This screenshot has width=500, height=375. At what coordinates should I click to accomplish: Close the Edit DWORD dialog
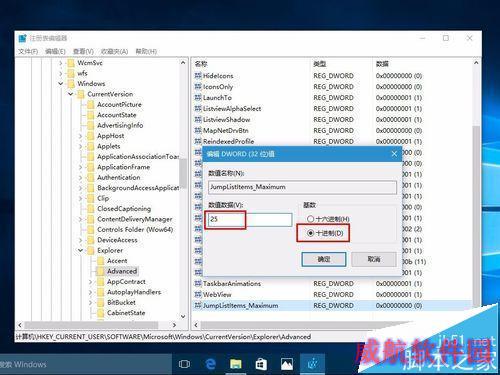click(394, 154)
